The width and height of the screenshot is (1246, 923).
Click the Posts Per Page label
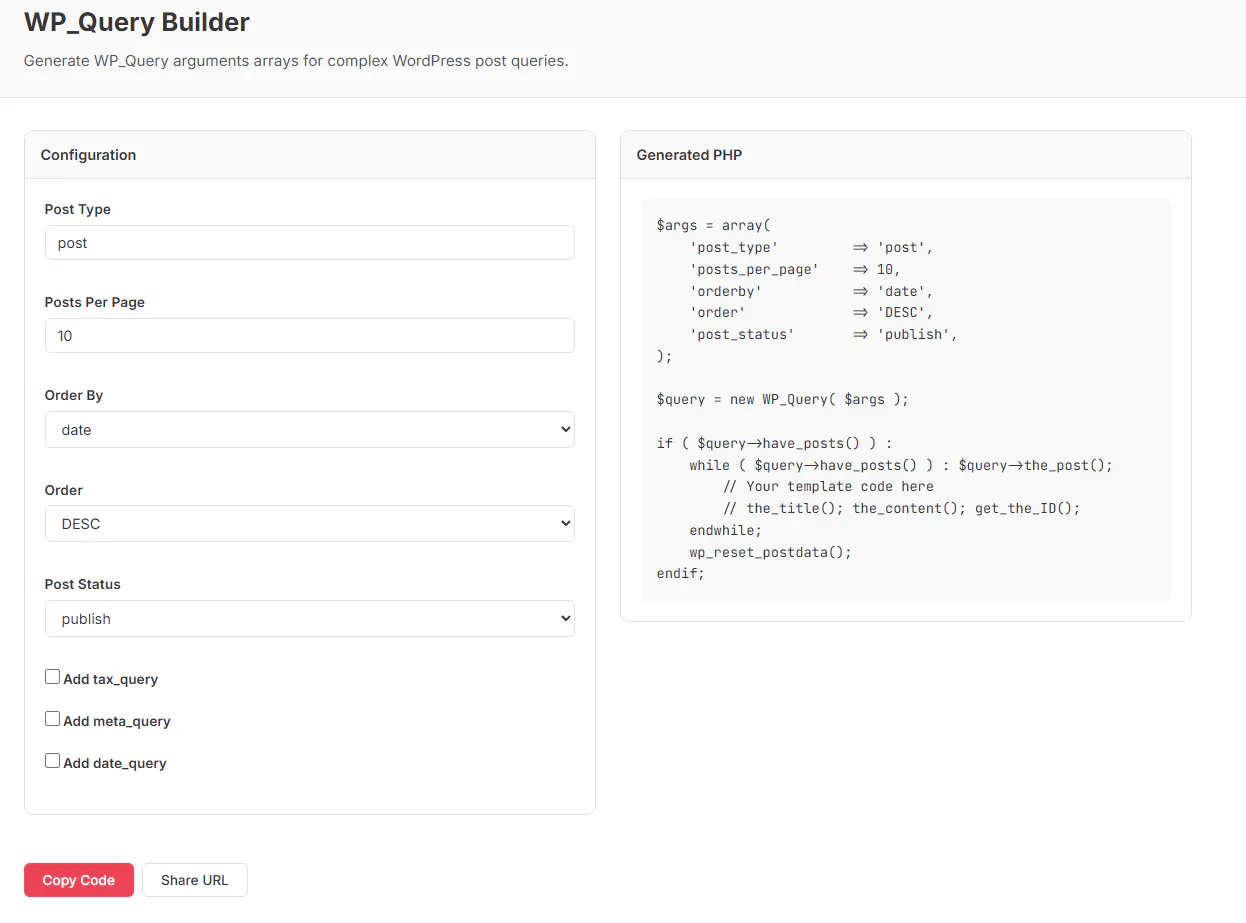(95, 302)
